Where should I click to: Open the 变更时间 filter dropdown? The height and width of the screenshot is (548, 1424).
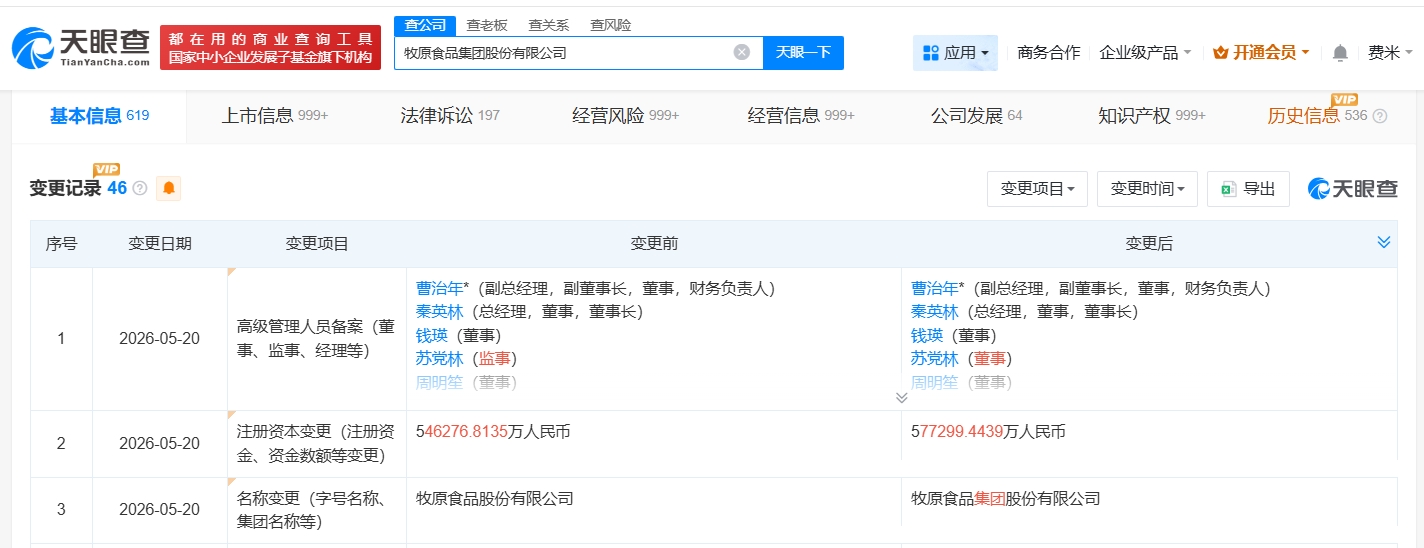[1147, 188]
